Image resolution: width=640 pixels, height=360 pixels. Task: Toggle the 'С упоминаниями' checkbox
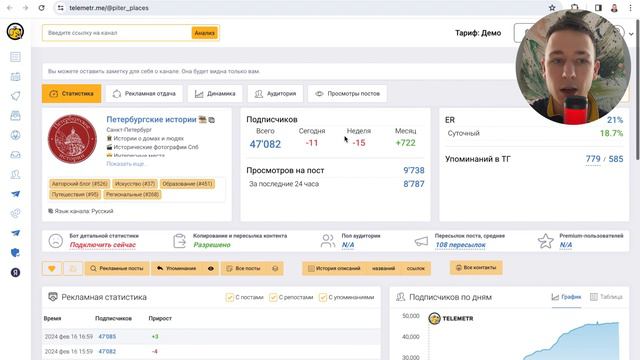[323, 298]
